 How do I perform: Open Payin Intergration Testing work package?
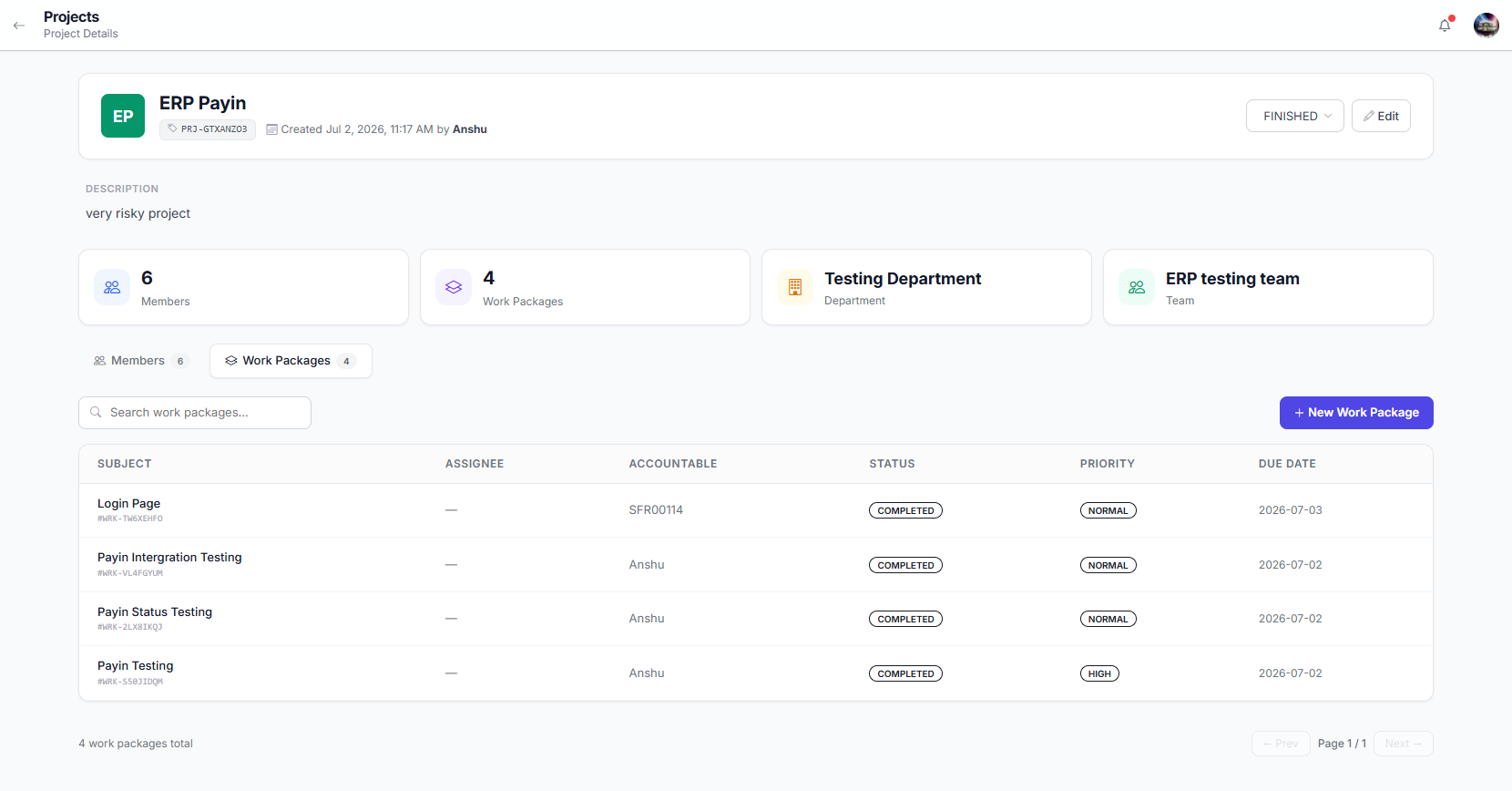click(169, 557)
